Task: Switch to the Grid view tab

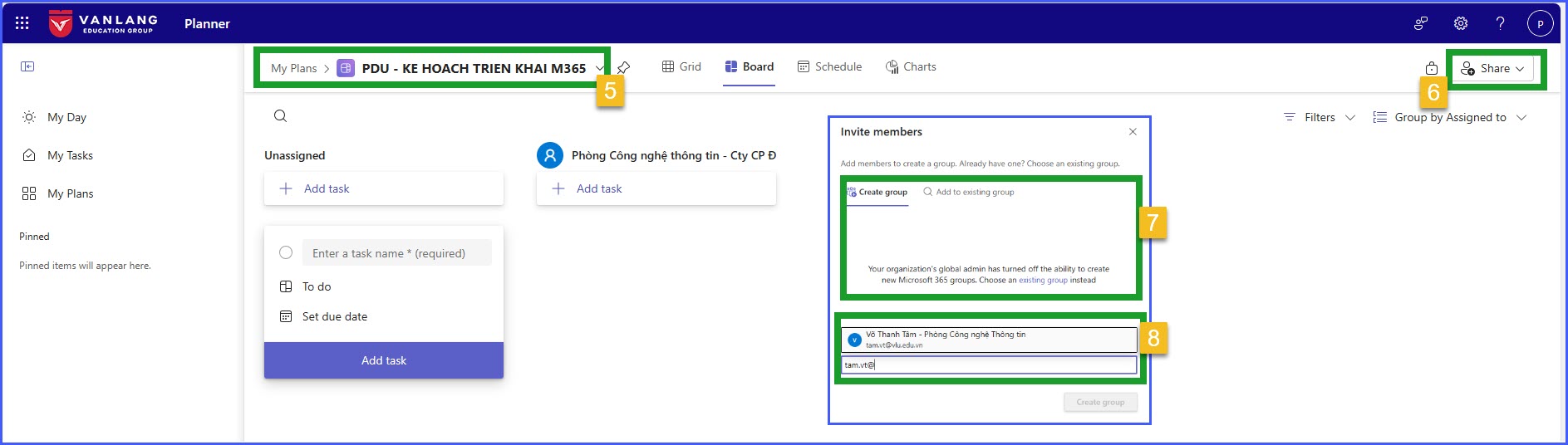Action: click(x=681, y=66)
